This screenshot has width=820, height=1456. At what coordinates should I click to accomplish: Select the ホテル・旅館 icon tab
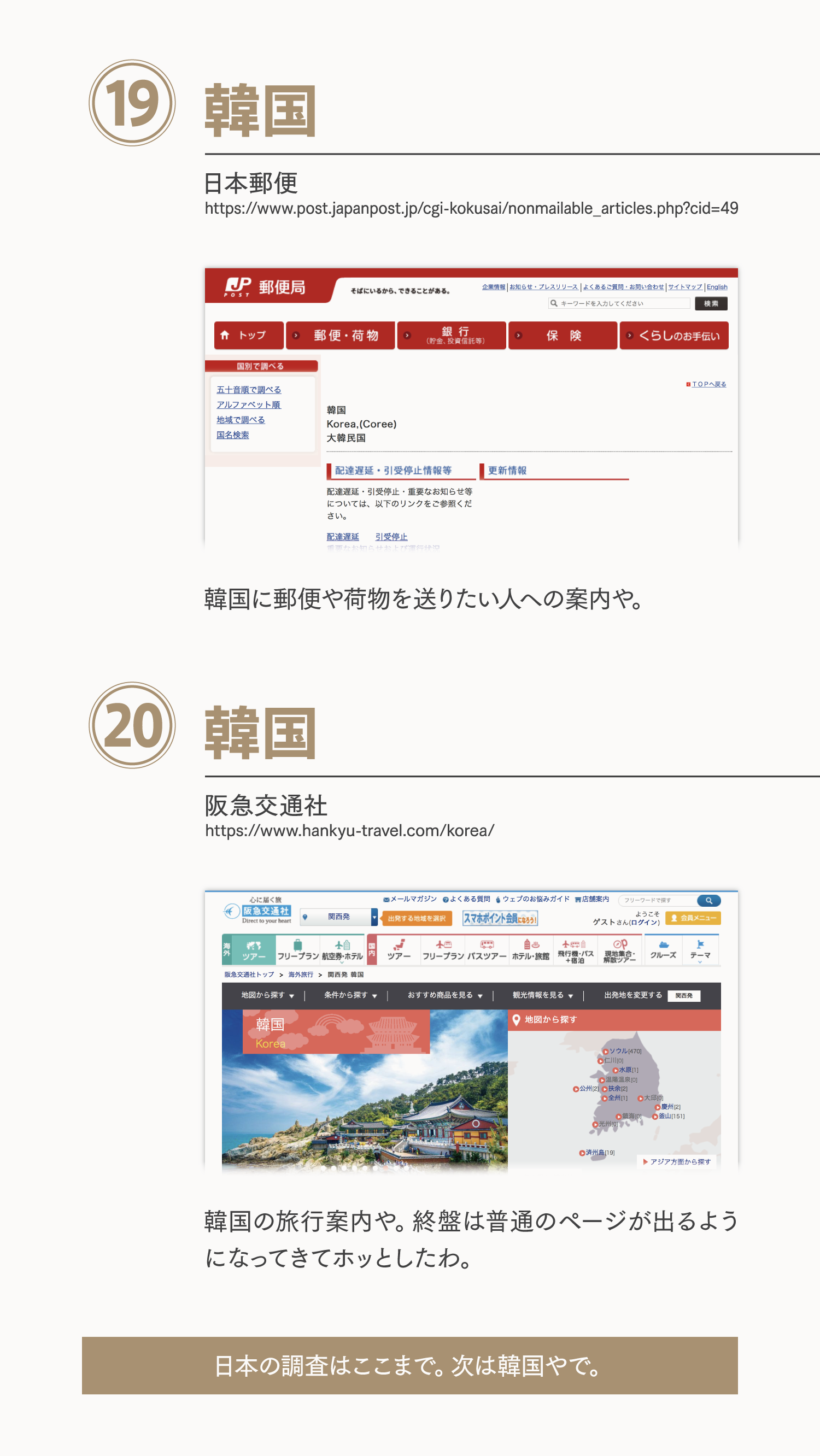[531, 950]
